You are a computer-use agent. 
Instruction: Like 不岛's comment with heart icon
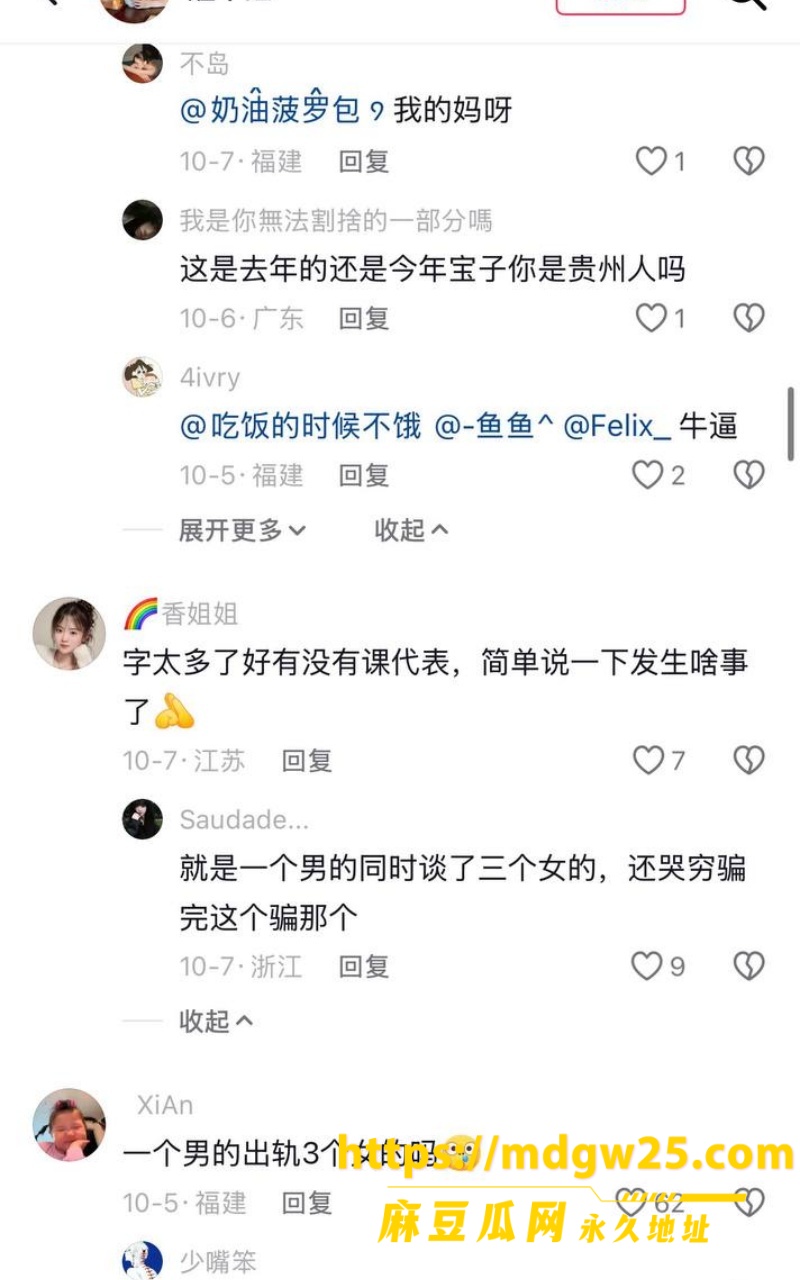pyautogui.click(x=652, y=161)
